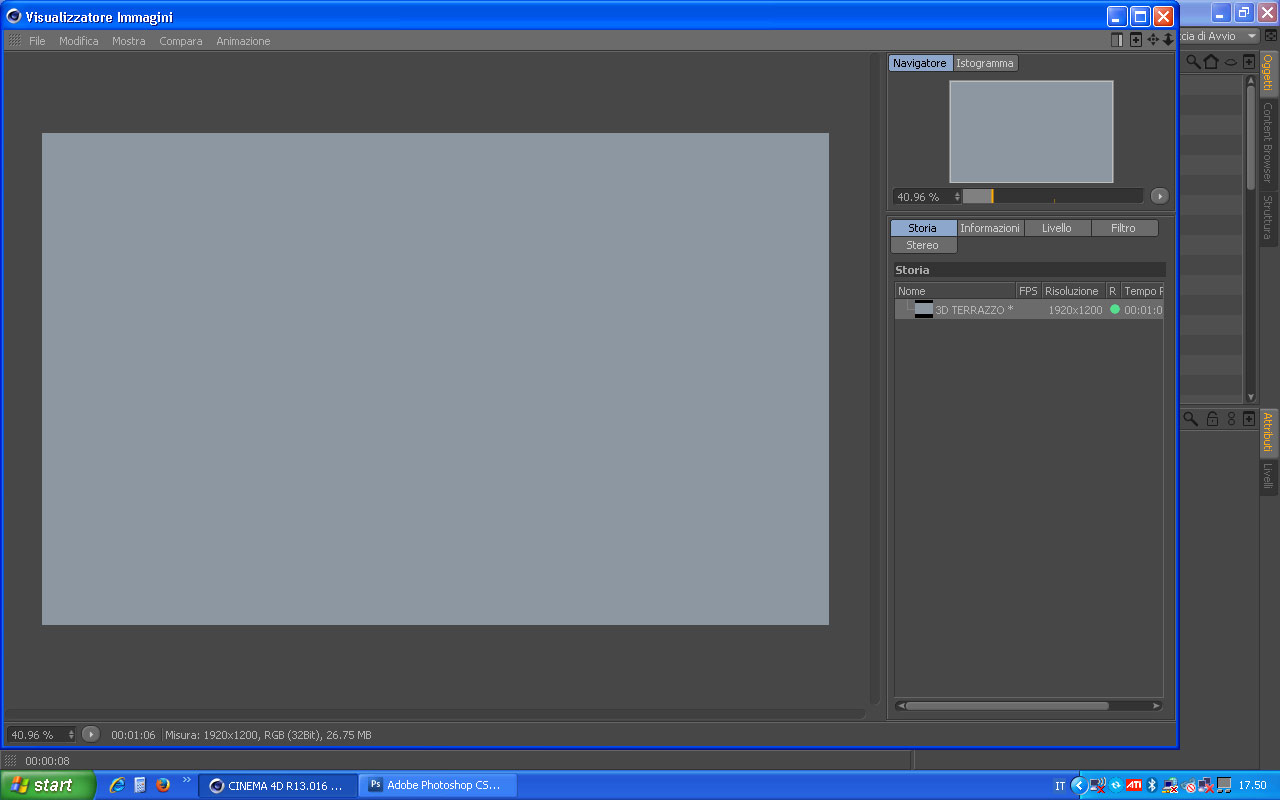Viewport: 1280px width, 800px height.
Task: Click the status bar zoom percentage stepper
Action: (71, 734)
